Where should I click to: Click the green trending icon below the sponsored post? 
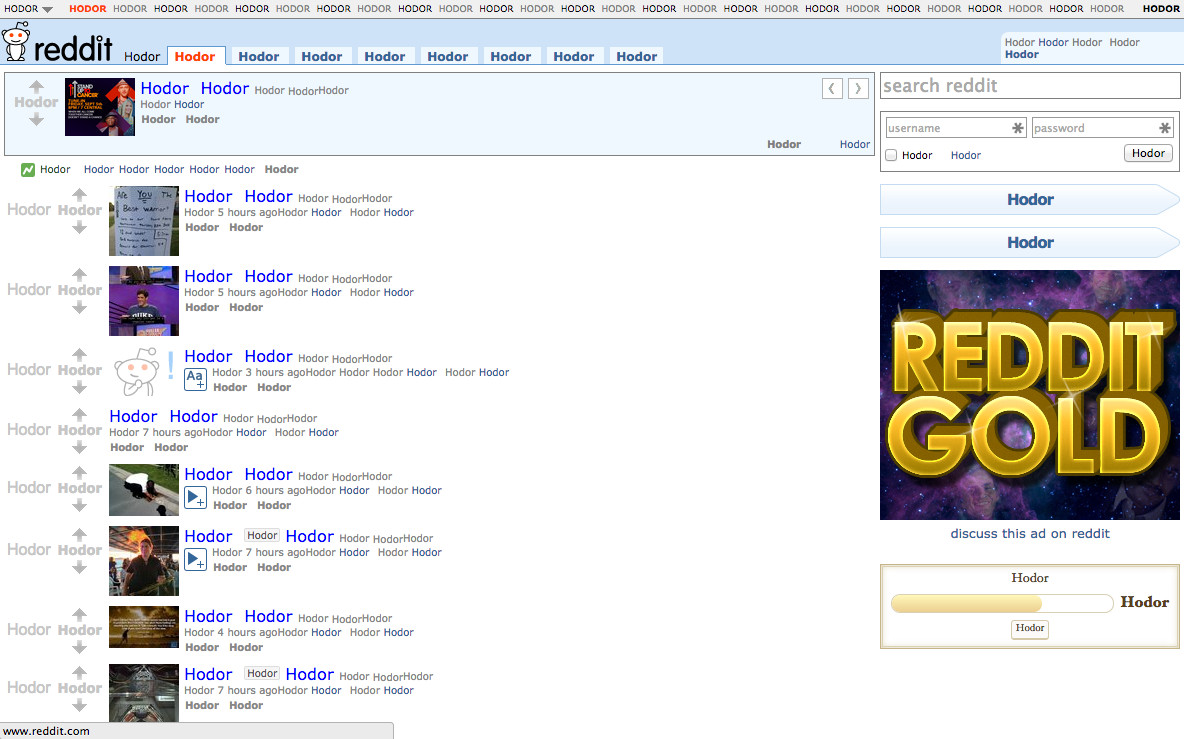pyautogui.click(x=28, y=170)
